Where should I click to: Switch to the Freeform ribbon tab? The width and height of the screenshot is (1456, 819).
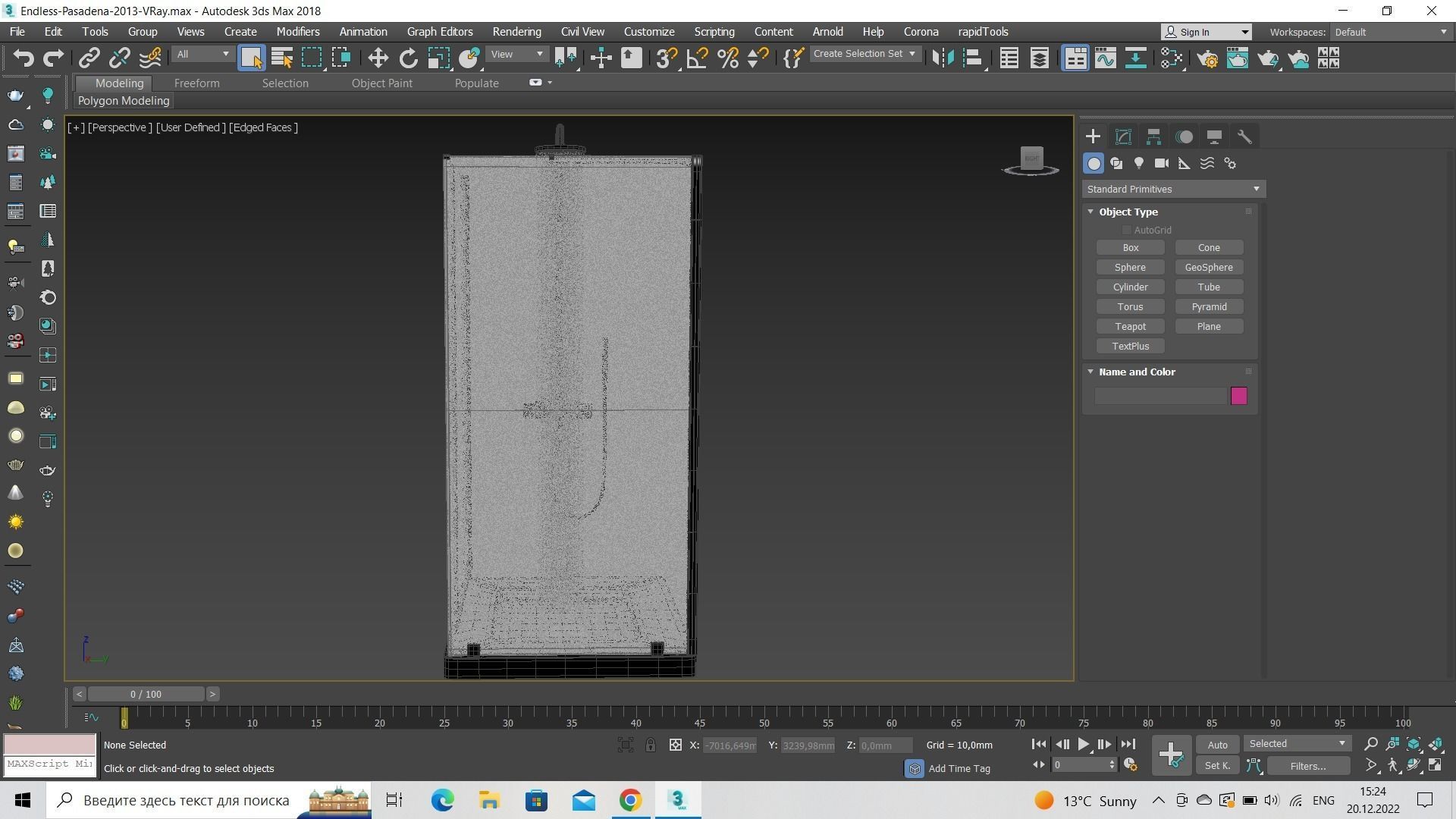pos(196,83)
